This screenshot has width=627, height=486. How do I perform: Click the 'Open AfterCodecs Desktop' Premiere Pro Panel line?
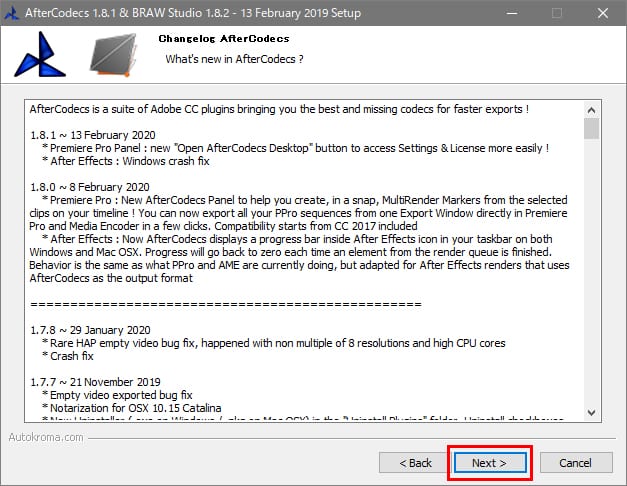(296, 148)
